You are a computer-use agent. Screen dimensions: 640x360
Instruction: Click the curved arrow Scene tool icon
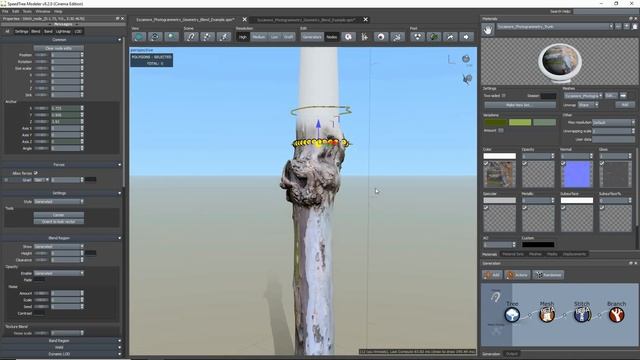191,37
